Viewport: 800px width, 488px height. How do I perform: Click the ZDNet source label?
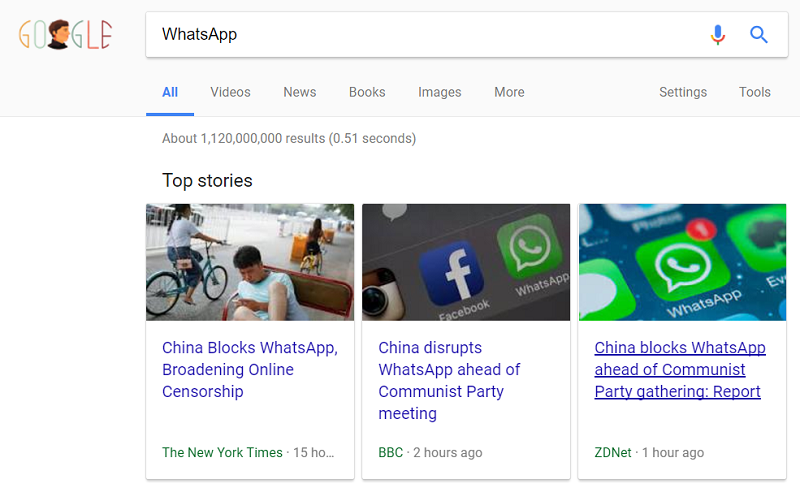tap(613, 453)
